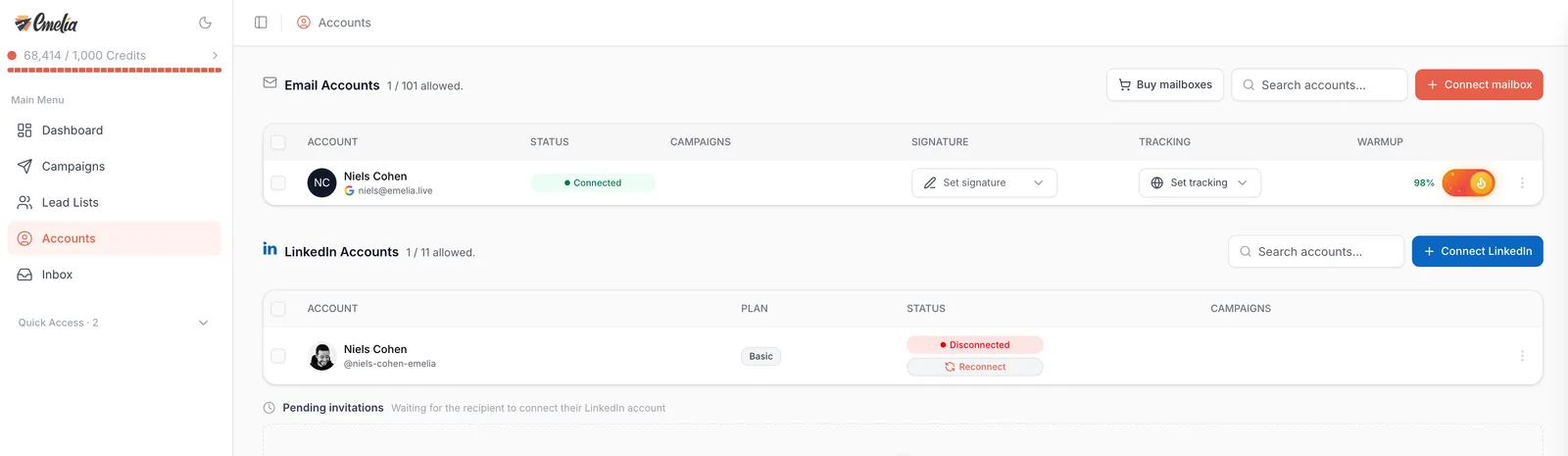Open the Inbox menu item
This screenshot has width=1568, height=456.
115,275
